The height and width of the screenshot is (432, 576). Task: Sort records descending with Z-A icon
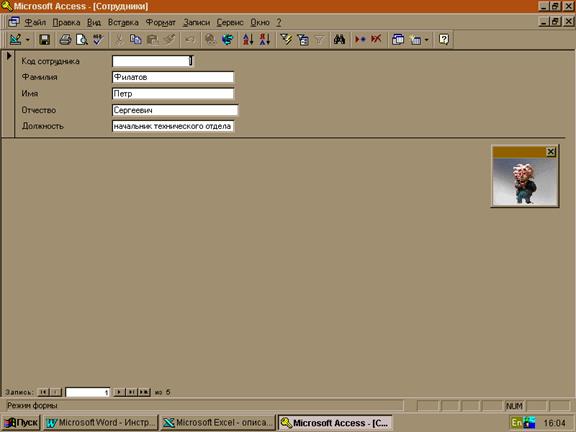point(264,39)
